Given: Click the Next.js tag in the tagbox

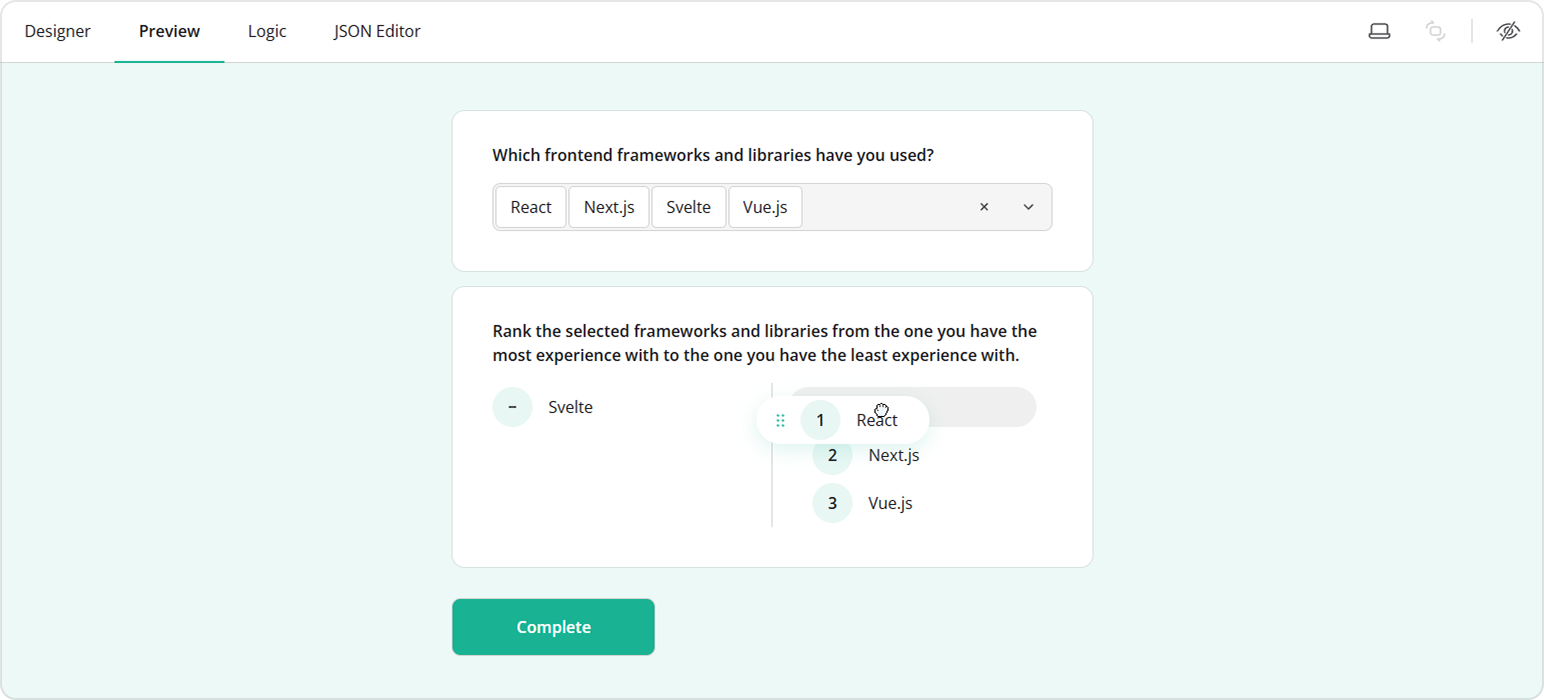Looking at the screenshot, I should coord(609,207).
